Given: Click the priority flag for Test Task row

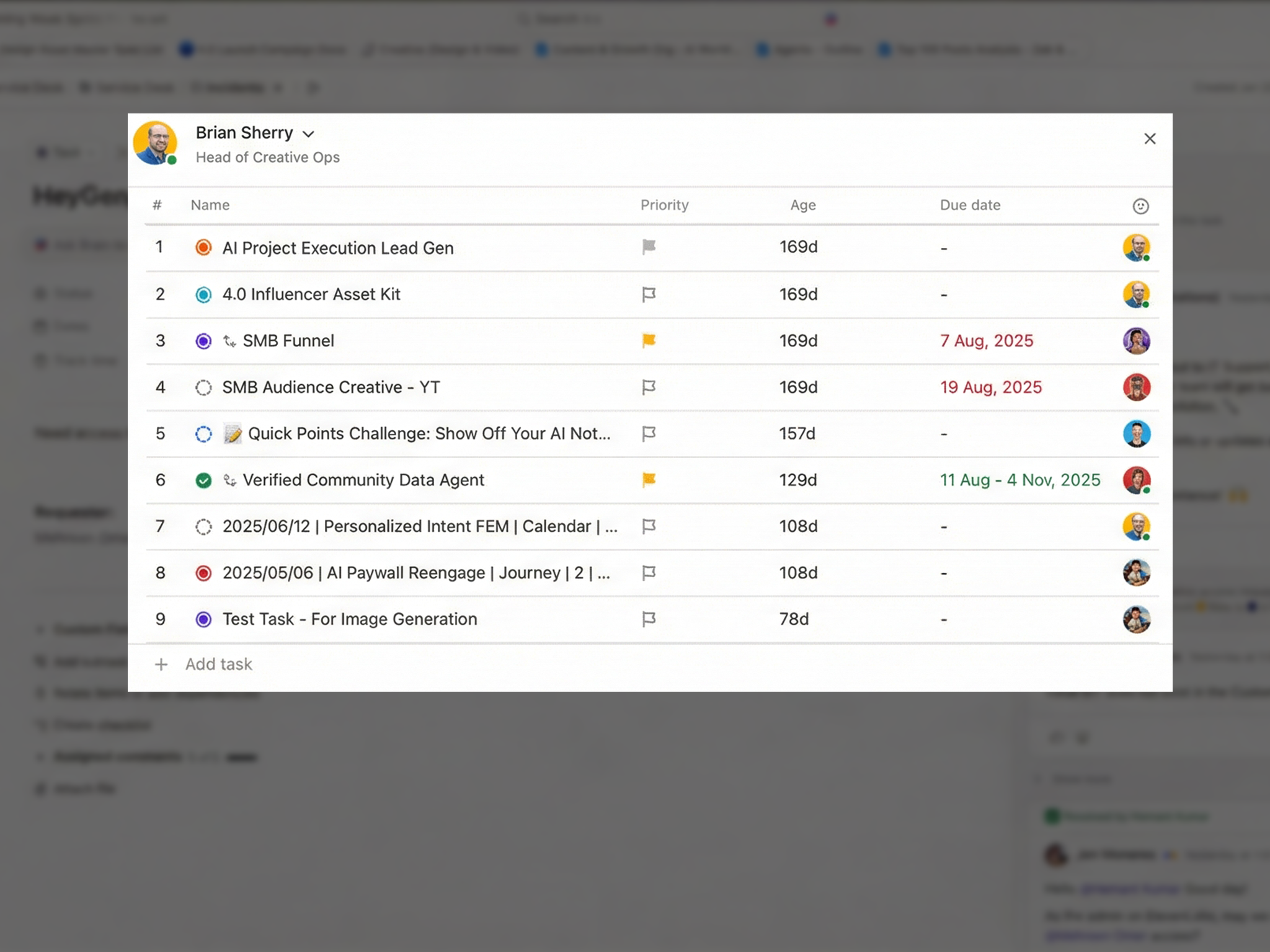Looking at the screenshot, I should (x=649, y=619).
